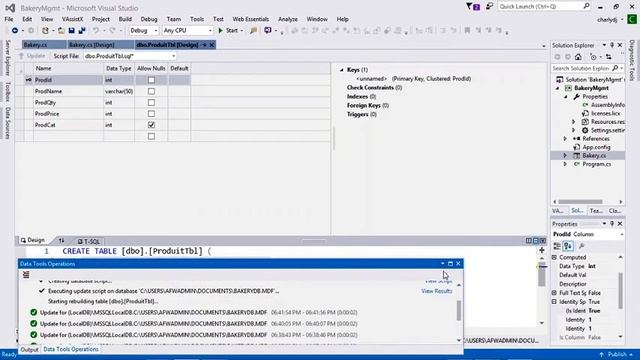Click the Diagnostic Tools side tab
The width and height of the screenshot is (640, 360).
point(632,60)
